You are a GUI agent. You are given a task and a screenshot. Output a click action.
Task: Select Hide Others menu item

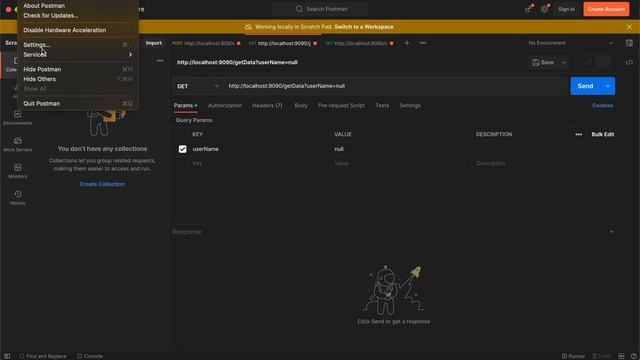point(40,79)
